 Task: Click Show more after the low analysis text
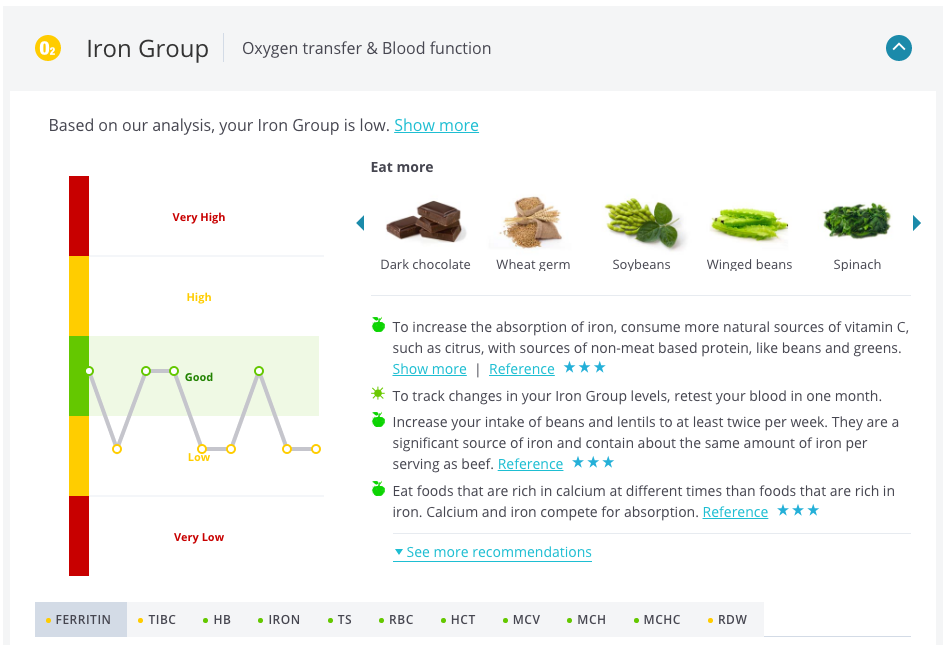point(436,125)
